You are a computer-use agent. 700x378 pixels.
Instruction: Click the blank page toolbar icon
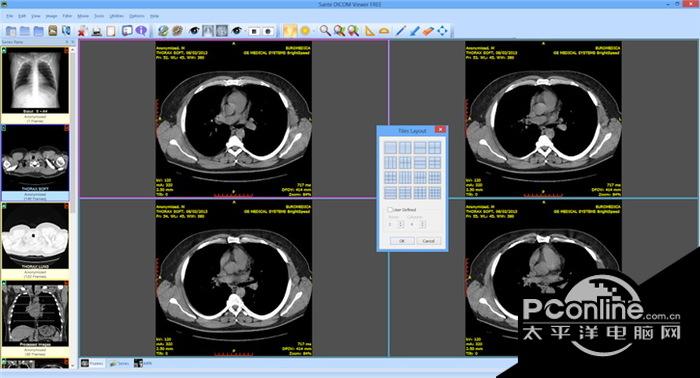coord(110,31)
